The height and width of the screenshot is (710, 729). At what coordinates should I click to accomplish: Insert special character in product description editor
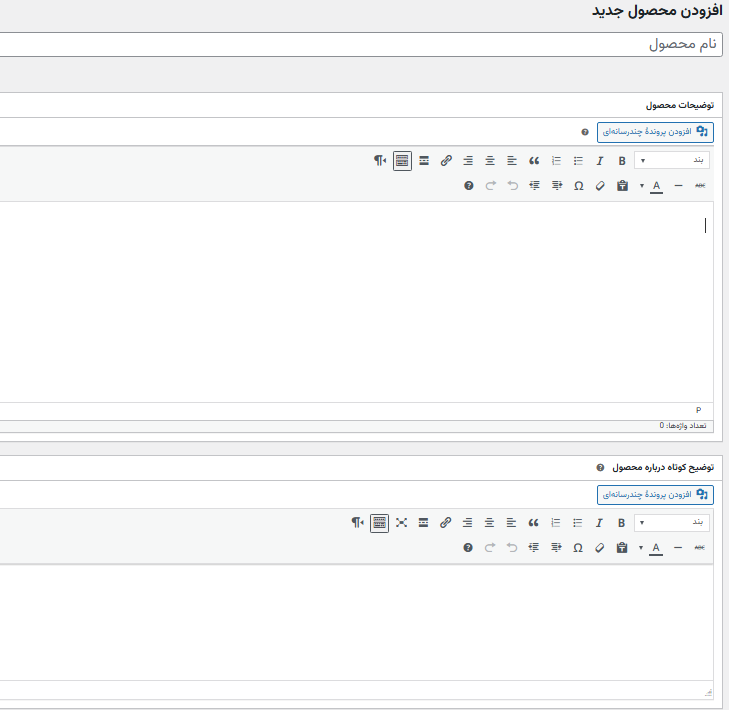(578, 186)
